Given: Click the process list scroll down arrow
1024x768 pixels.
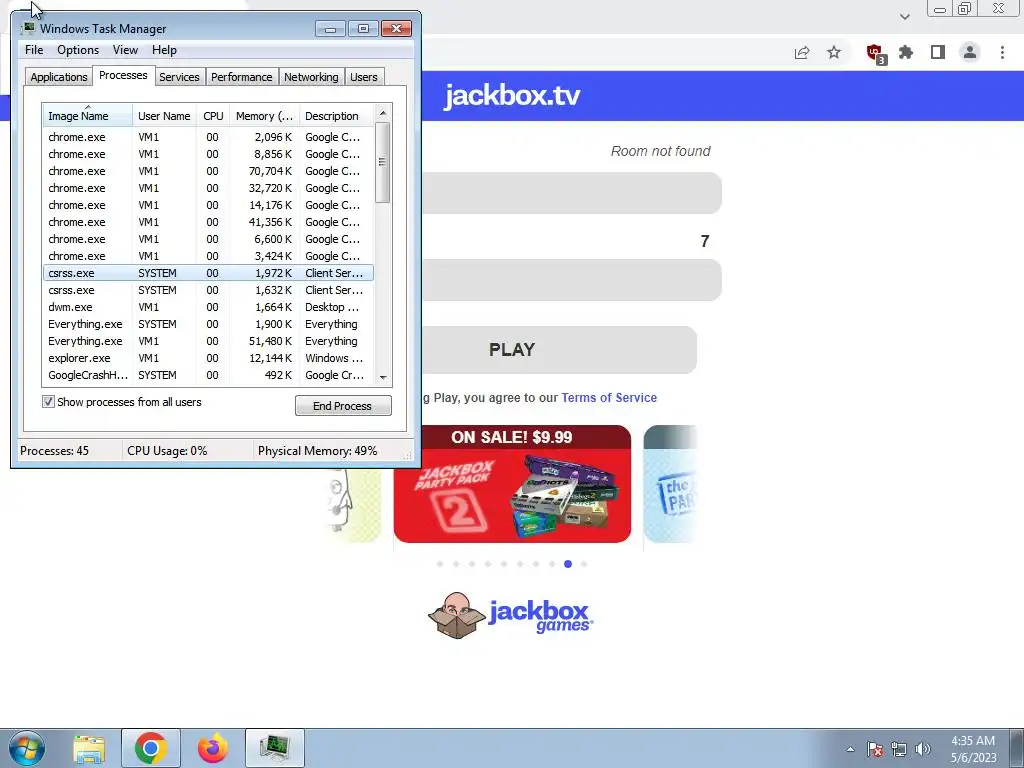Looking at the screenshot, I should click(x=383, y=377).
